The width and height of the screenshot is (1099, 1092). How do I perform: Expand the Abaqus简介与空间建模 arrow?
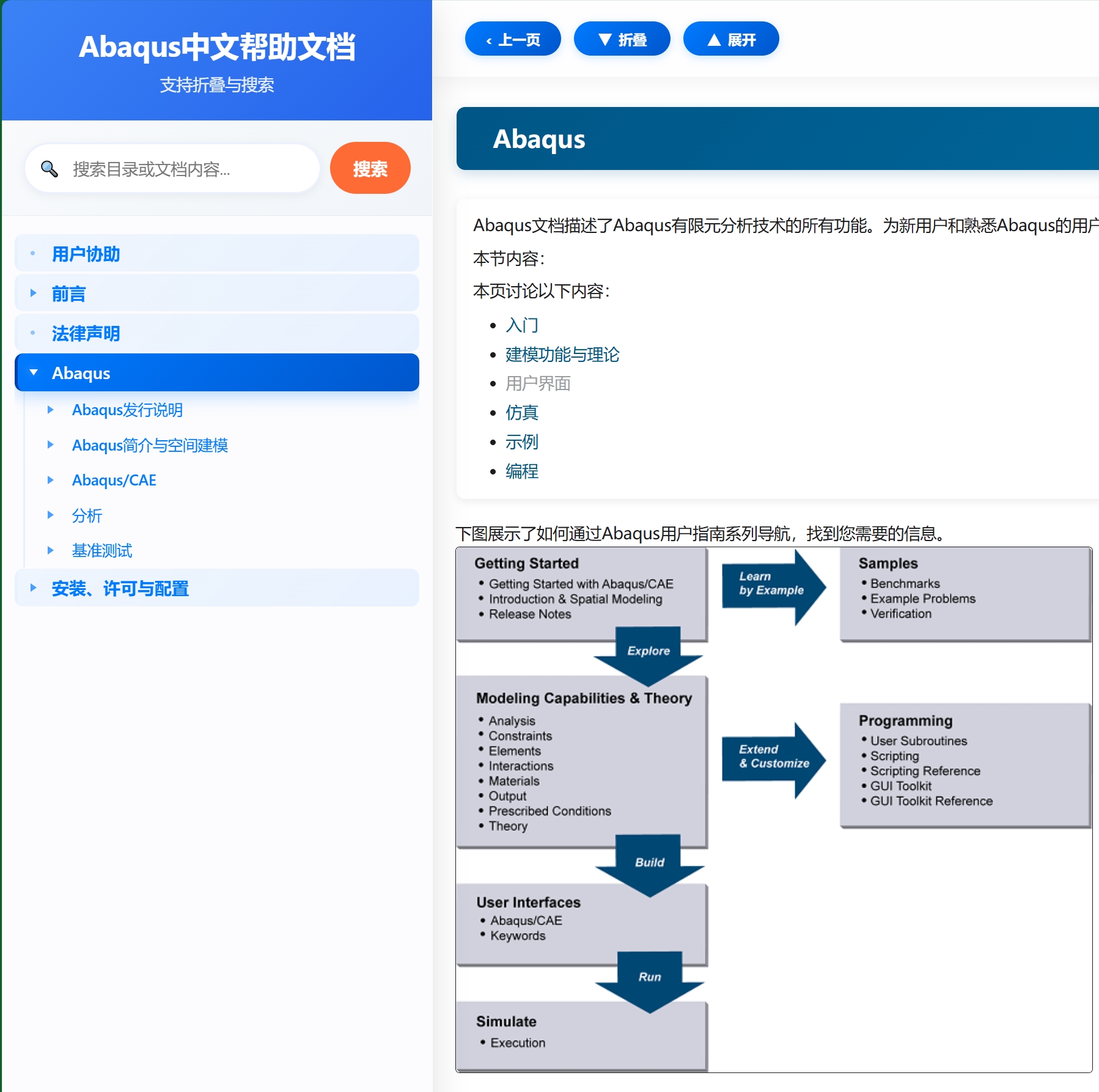[x=51, y=445]
